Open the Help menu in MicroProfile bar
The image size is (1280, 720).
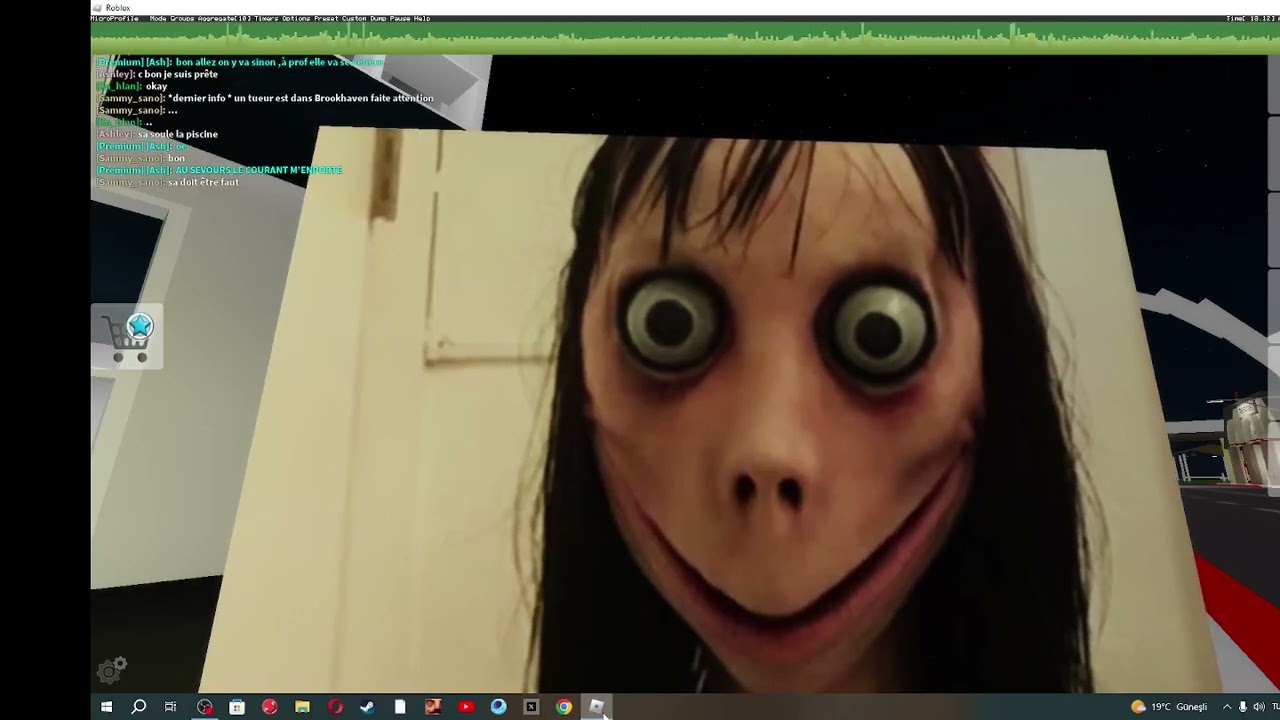point(422,18)
